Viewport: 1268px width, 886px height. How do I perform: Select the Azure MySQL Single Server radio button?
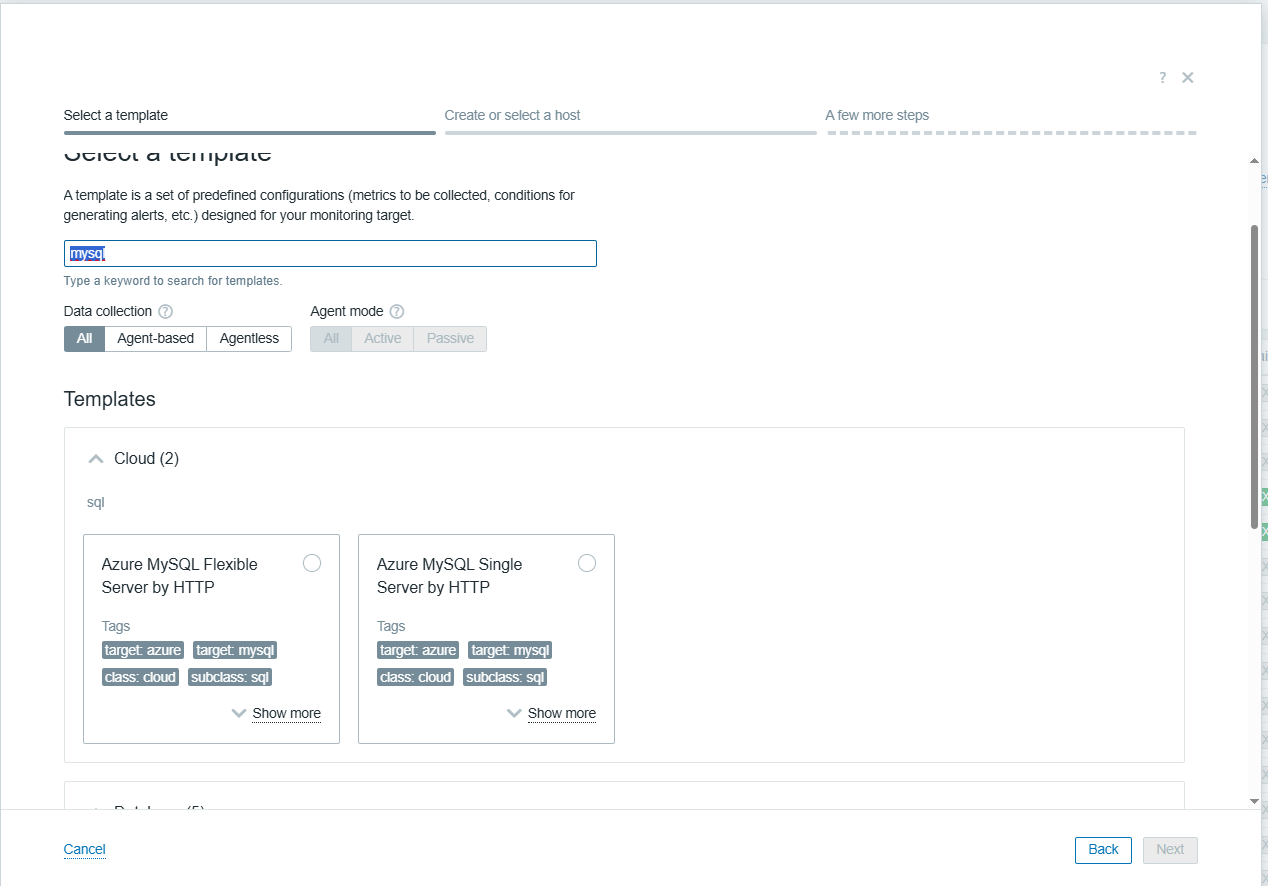[587, 563]
